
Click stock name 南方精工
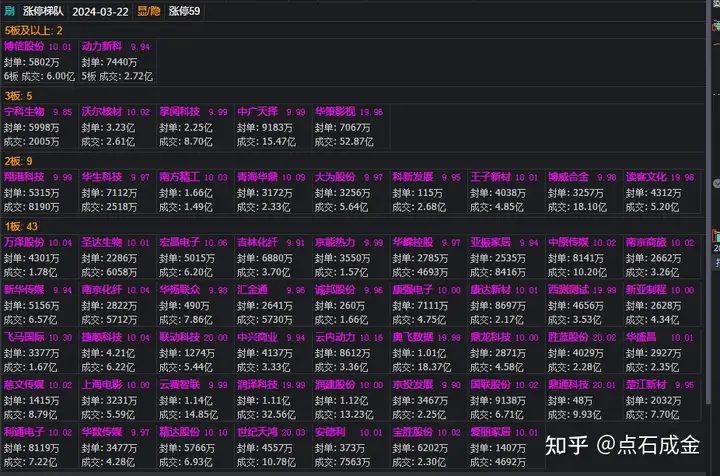[179, 177]
